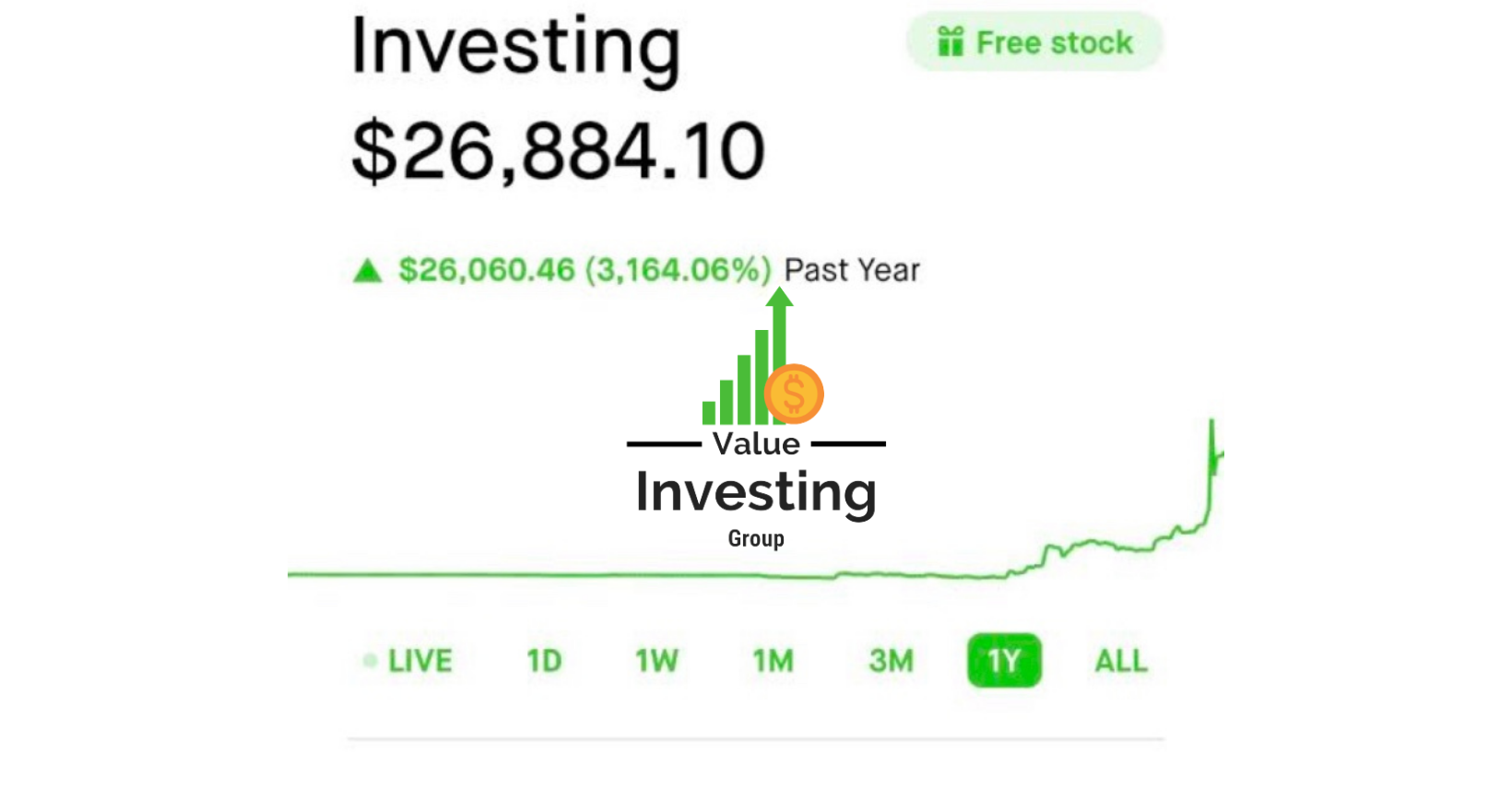Viewport: 1512px width, 789px height.
Task: Click the Free stock button
Action: [x=1034, y=42]
